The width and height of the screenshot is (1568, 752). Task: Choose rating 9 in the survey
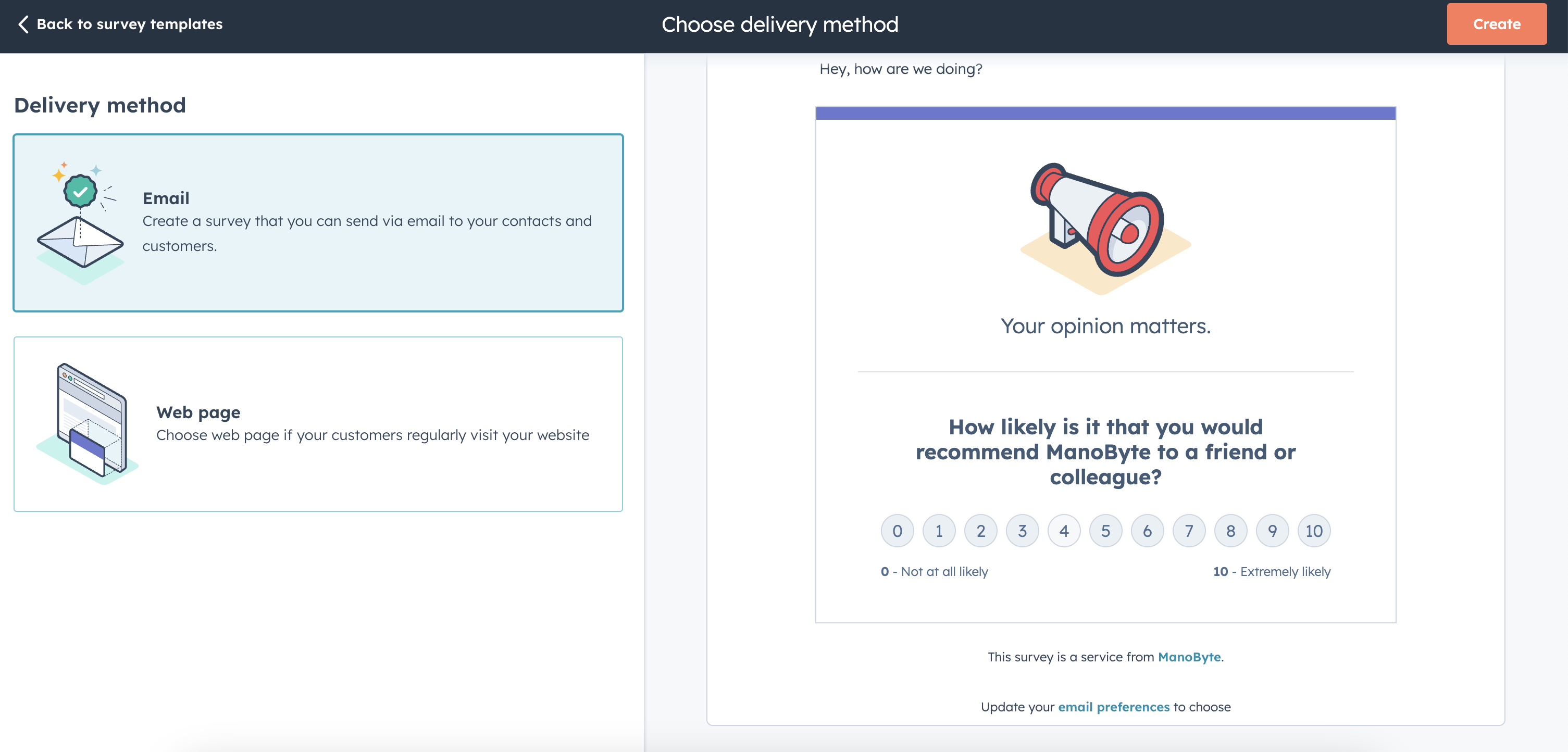click(x=1272, y=531)
